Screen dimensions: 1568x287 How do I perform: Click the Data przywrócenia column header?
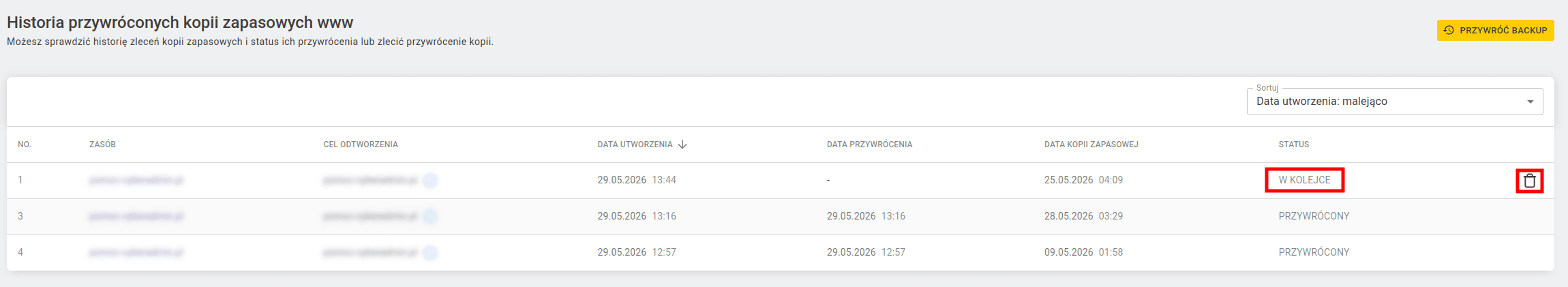[x=869, y=145]
